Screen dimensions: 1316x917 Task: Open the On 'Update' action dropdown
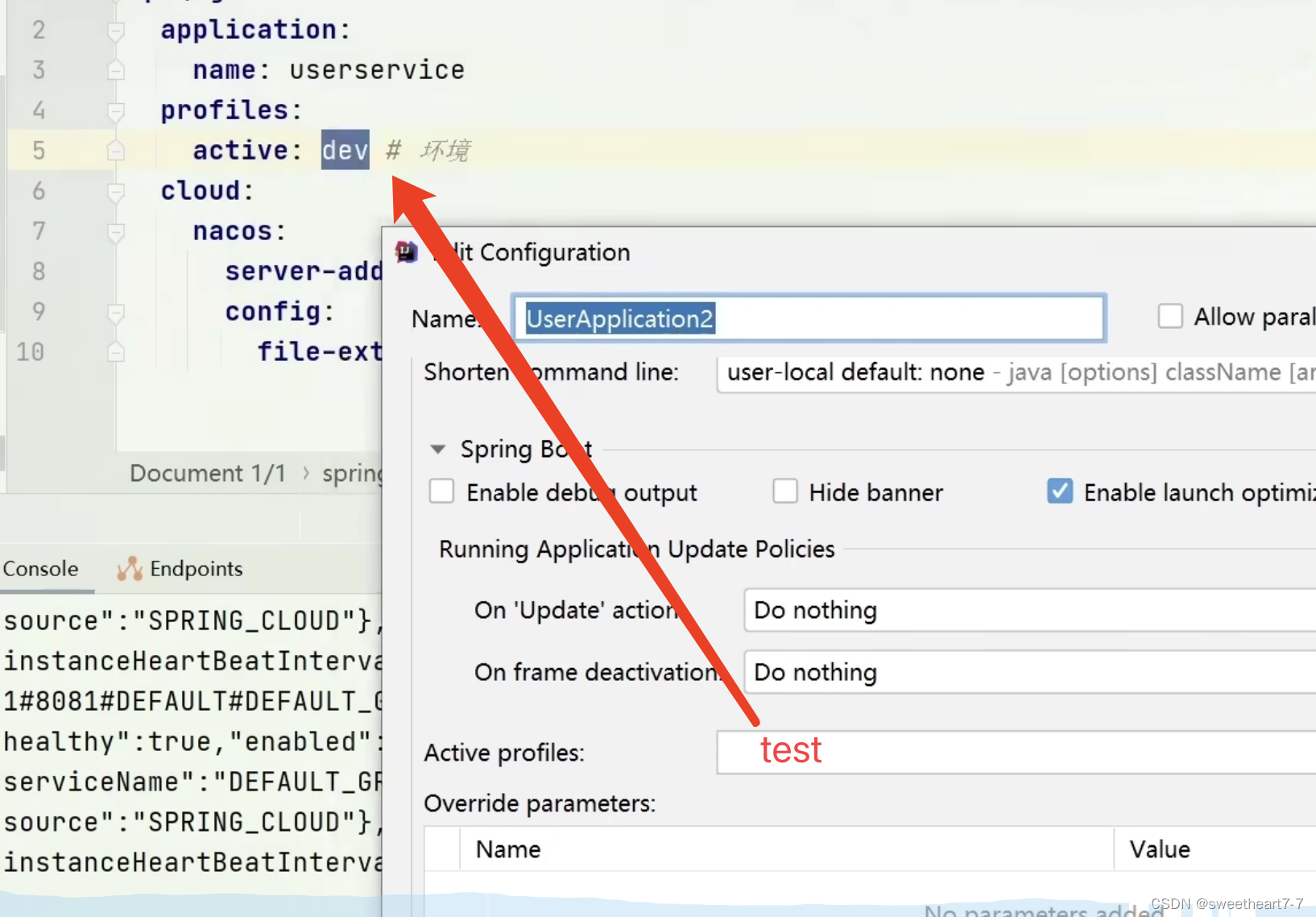tap(1030, 610)
